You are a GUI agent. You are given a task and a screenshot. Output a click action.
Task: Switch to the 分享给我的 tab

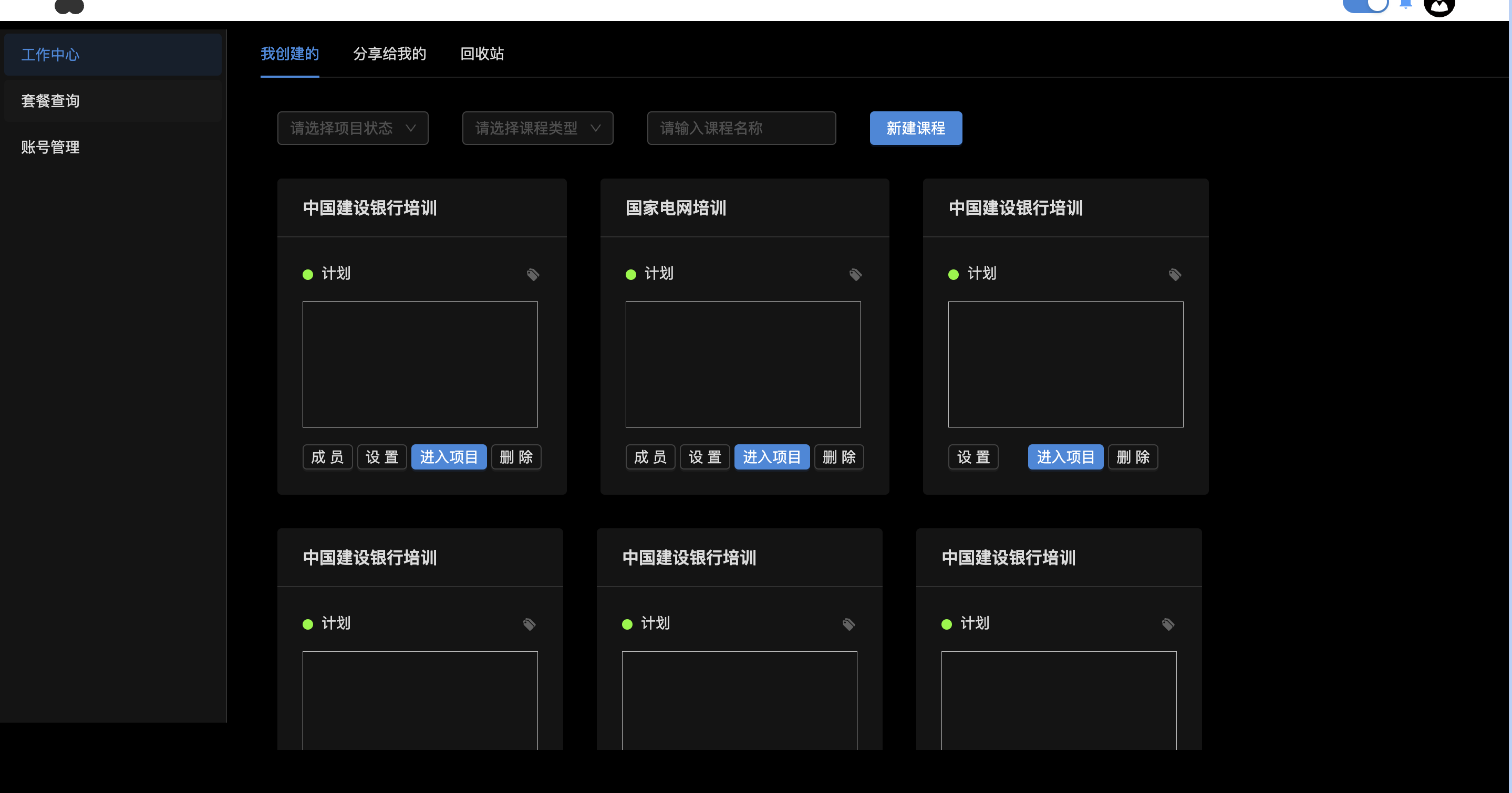390,54
